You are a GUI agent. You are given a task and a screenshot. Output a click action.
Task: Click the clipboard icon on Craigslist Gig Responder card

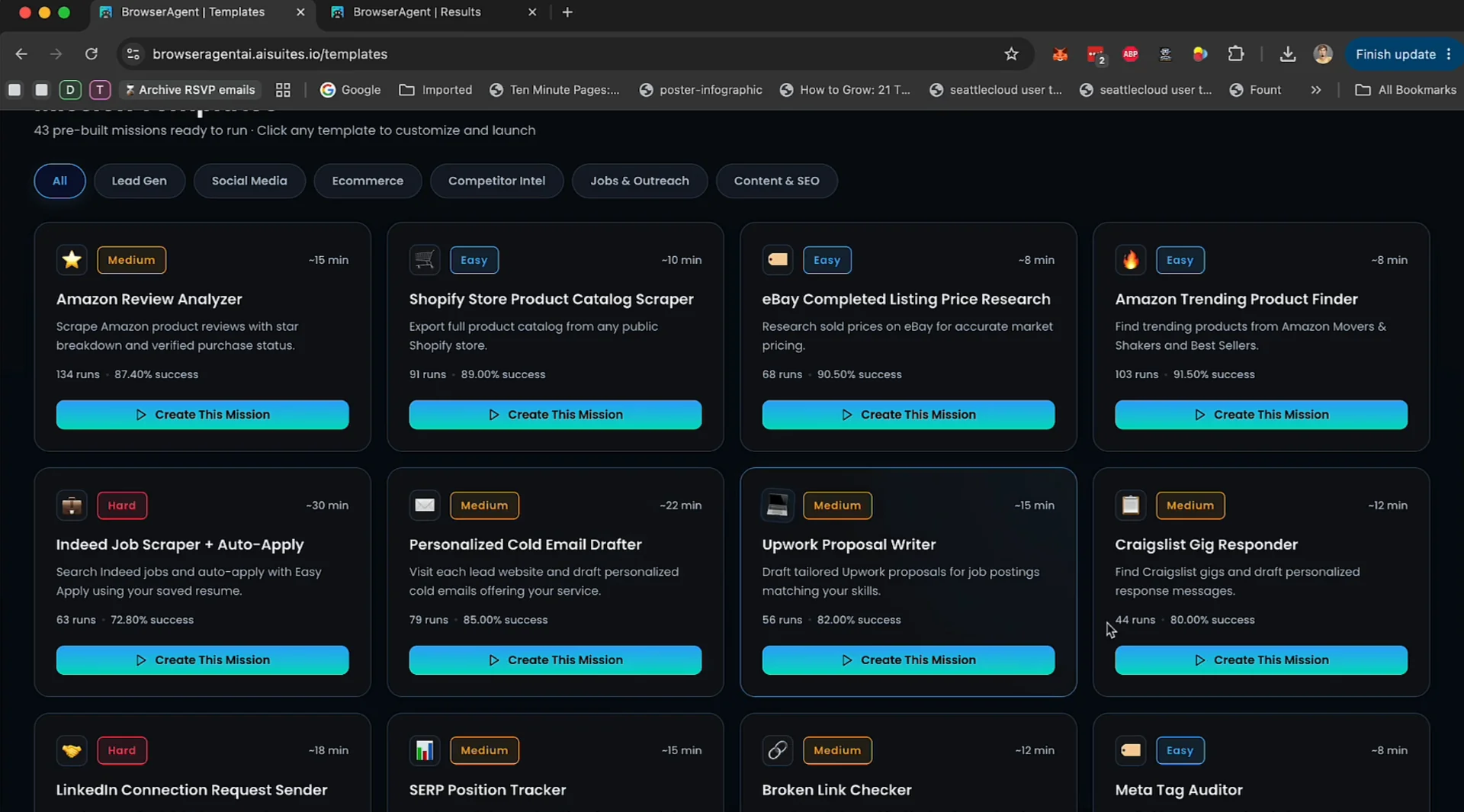coord(1131,505)
